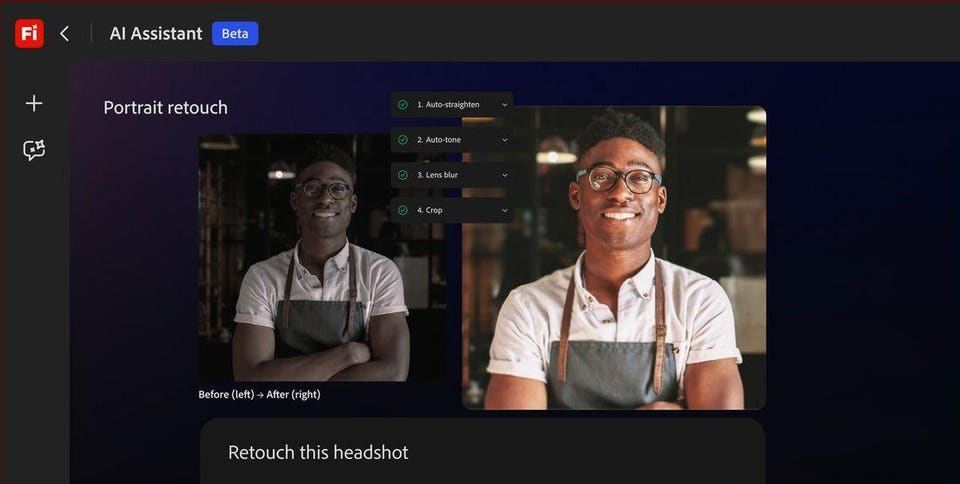Select the '3. Lens blur' step label
Image resolution: width=960 pixels, height=484 pixels.
pyautogui.click(x=437, y=175)
